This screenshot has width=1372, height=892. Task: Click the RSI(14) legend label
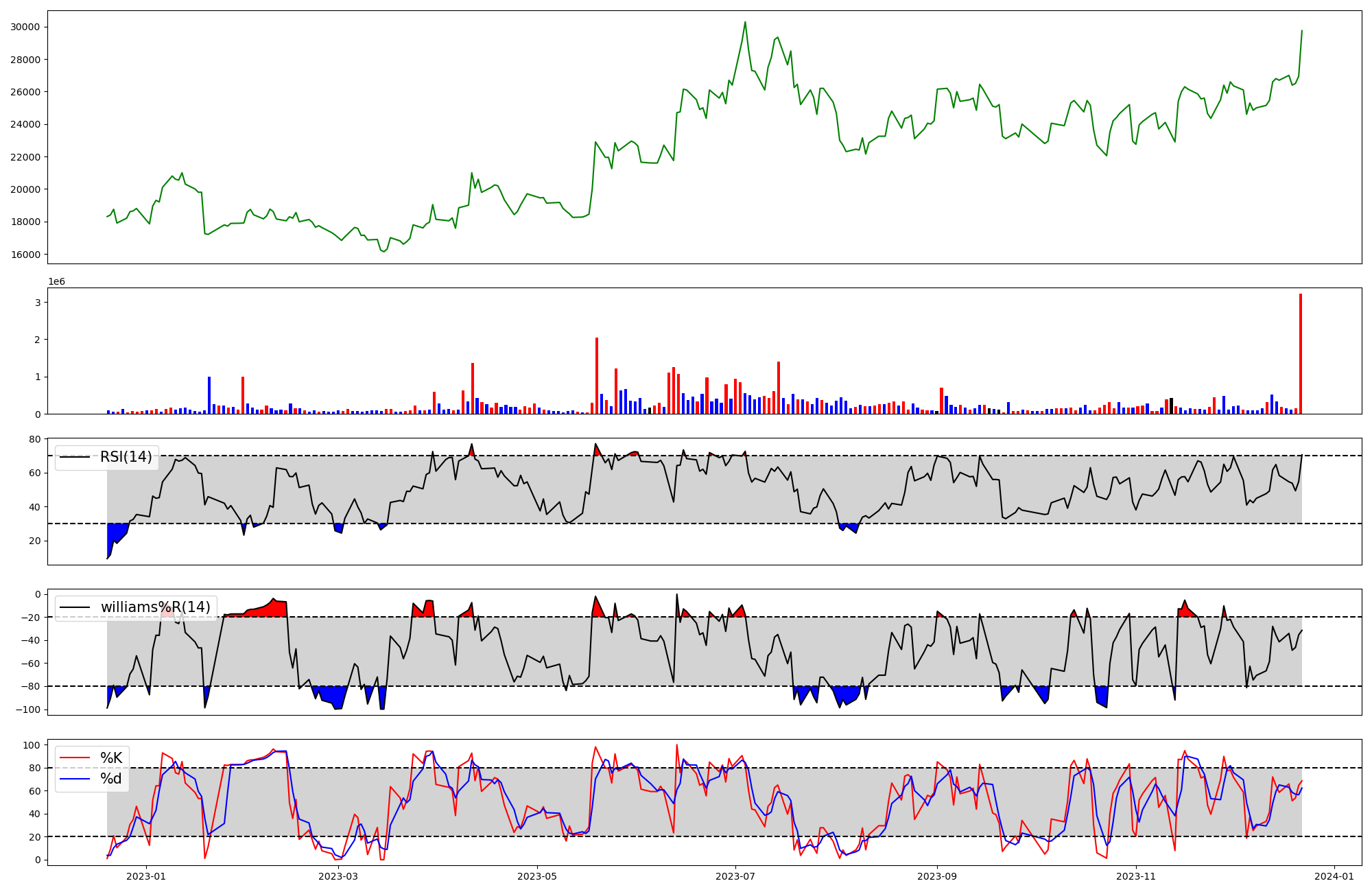point(126,457)
